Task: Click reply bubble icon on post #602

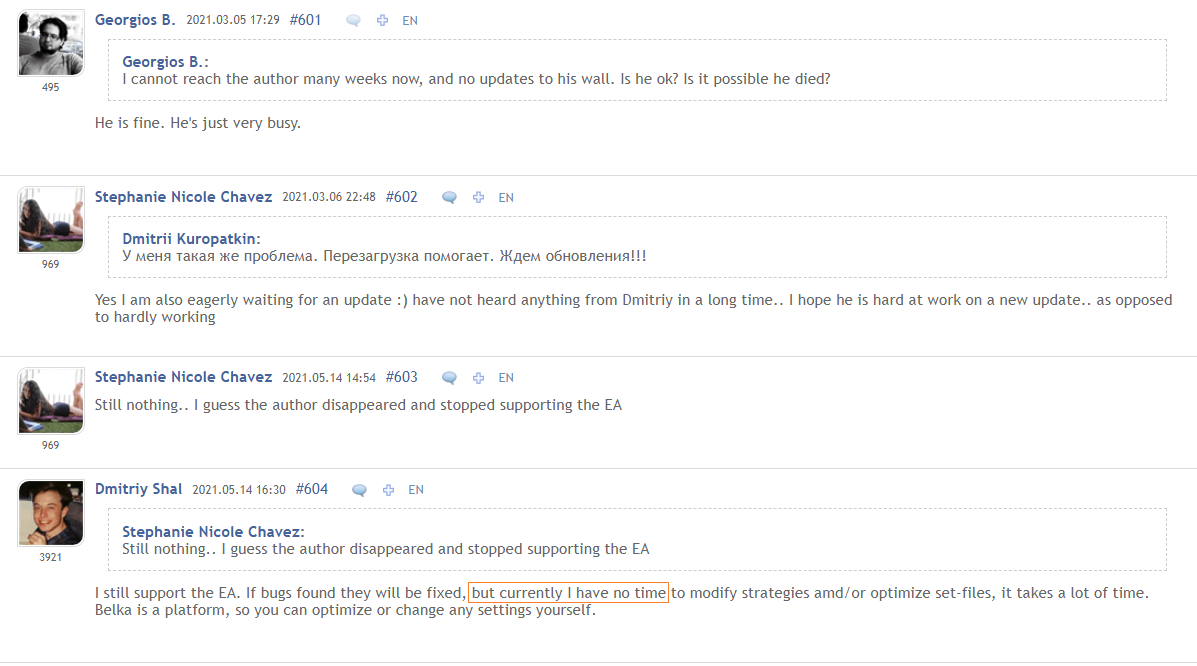Action: (450, 198)
